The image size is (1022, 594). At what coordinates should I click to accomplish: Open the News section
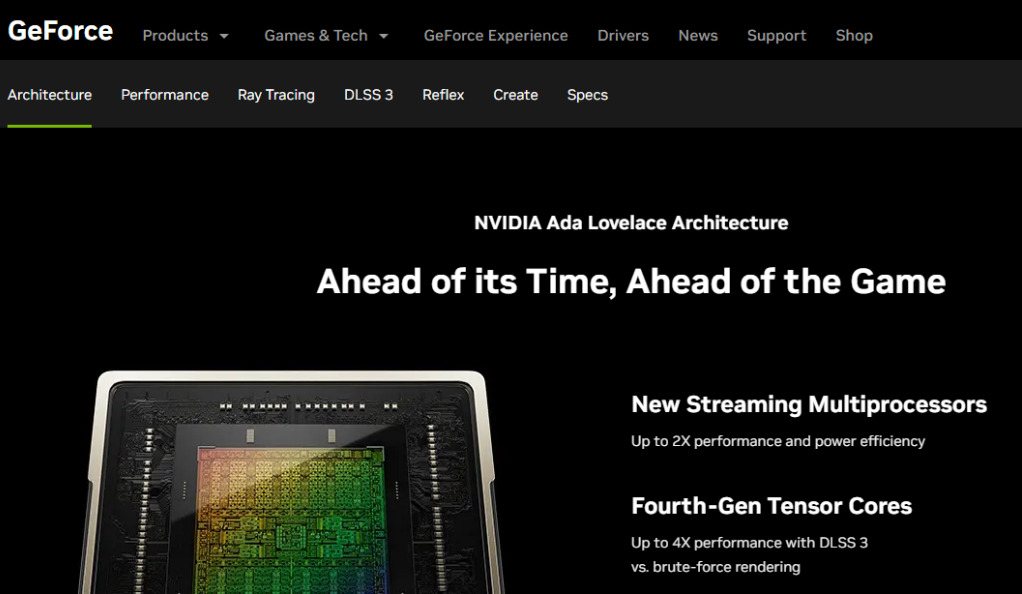click(697, 36)
